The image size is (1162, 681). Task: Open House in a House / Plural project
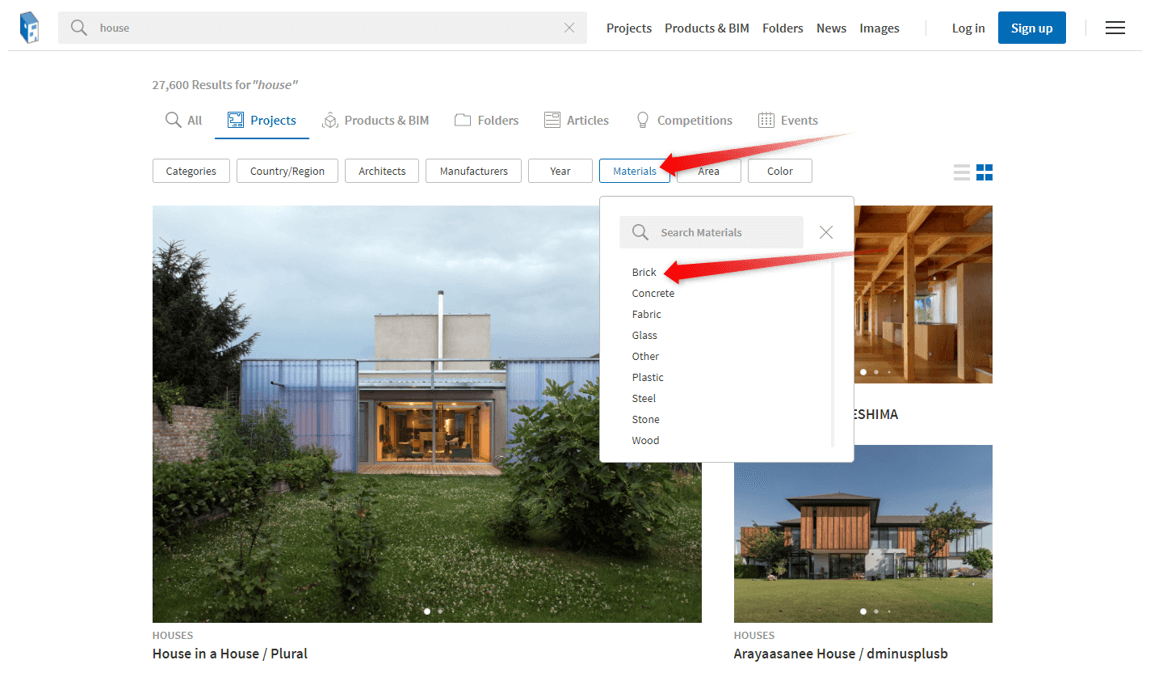tap(230, 654)
